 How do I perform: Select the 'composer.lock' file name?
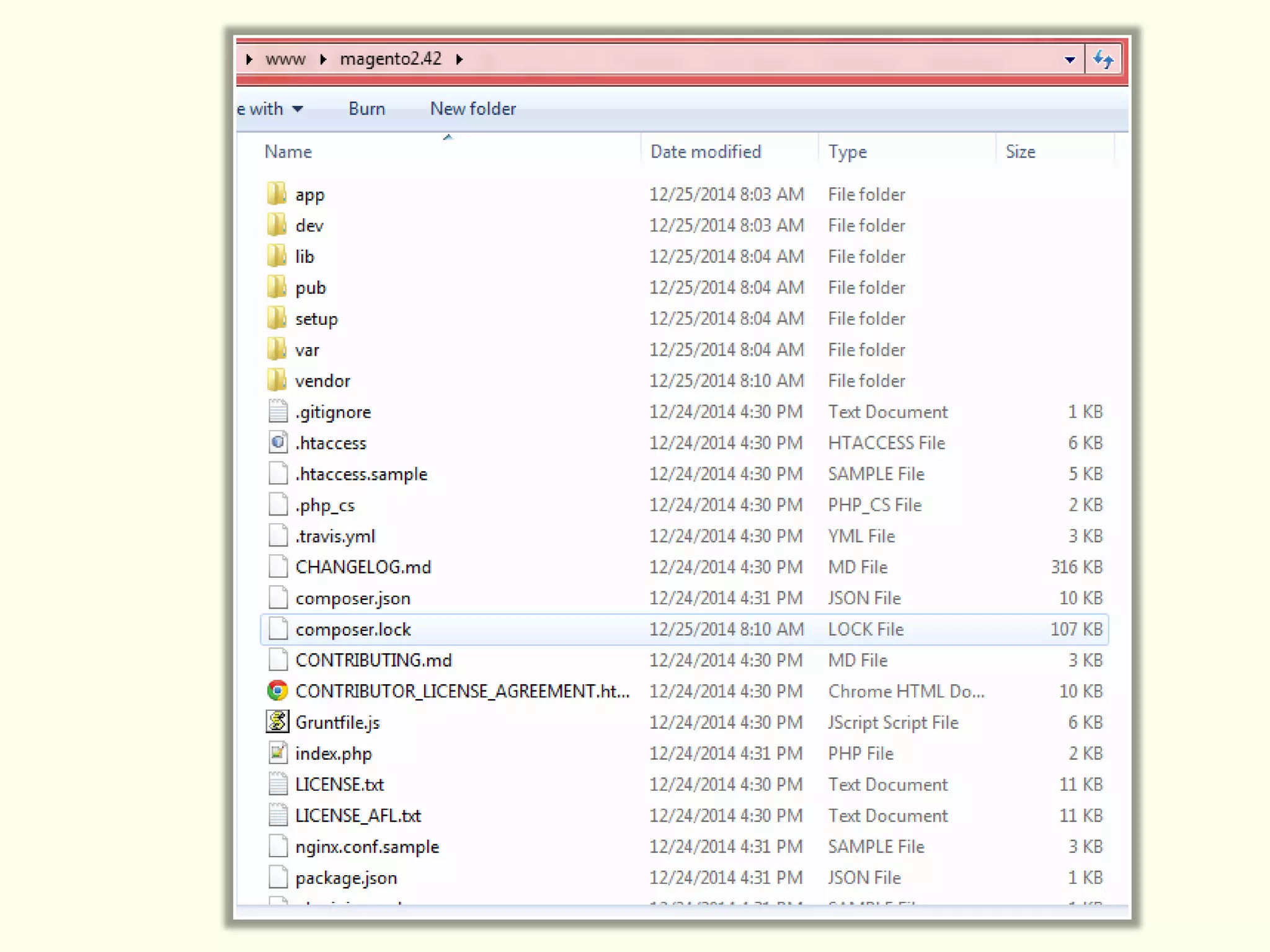click(x=353, y=630)
